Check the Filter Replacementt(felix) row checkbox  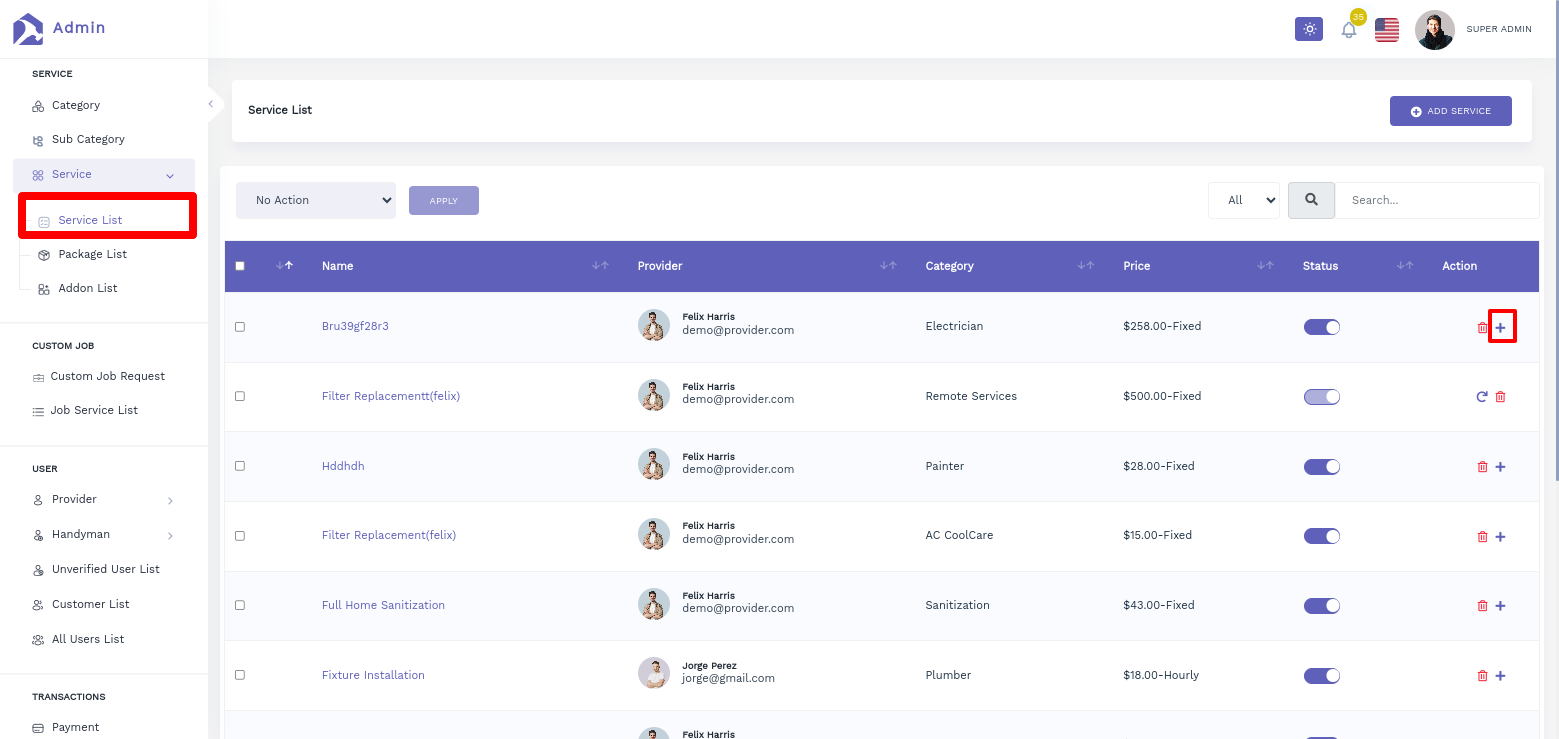tap(240, 396)
